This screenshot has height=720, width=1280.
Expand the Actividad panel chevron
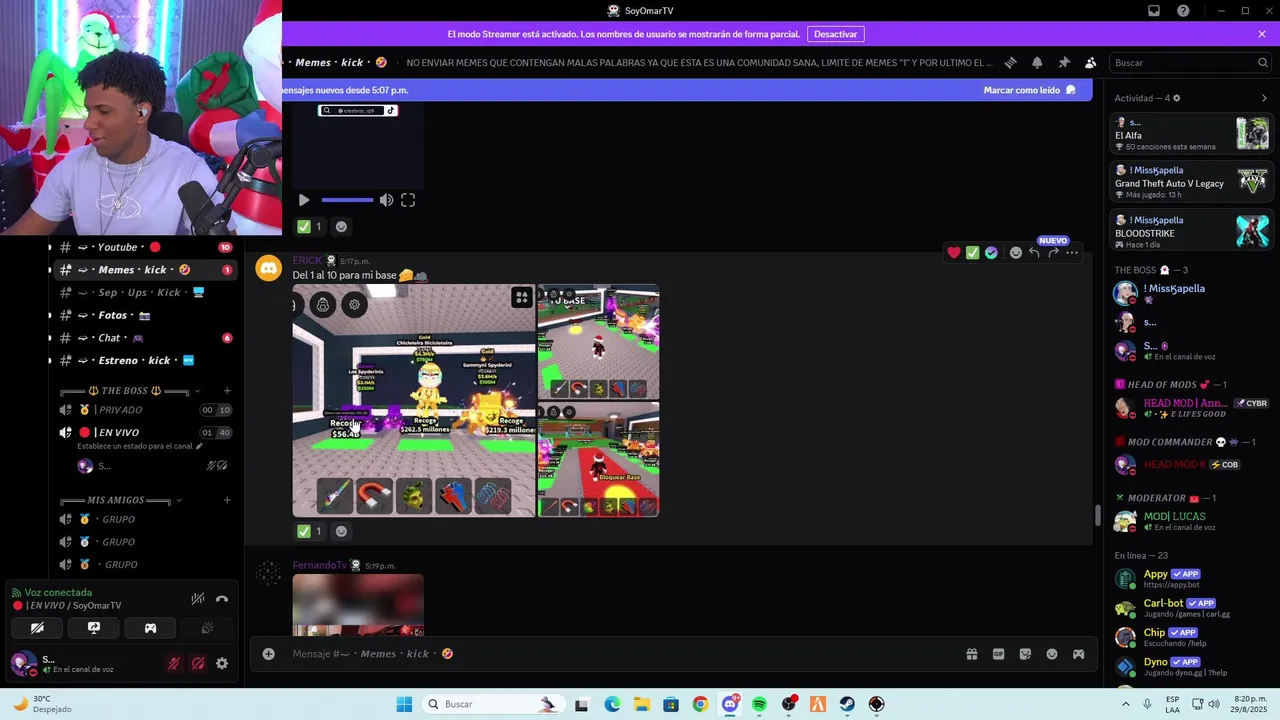click(x=1264, y=98)
